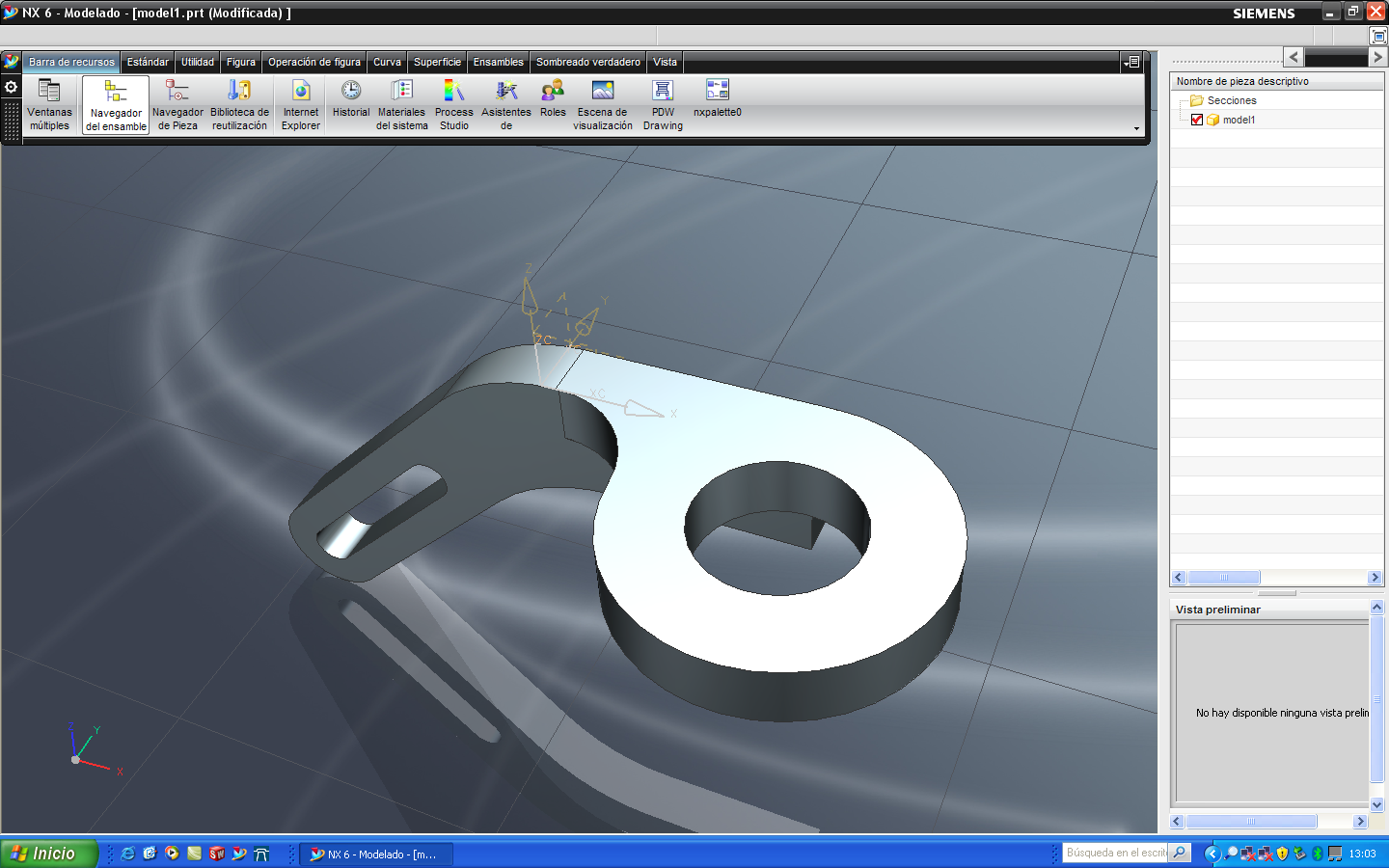1389x868 pixels.
Task: Toggle full screen mode icon
Action: click(x=1378, y=36)
